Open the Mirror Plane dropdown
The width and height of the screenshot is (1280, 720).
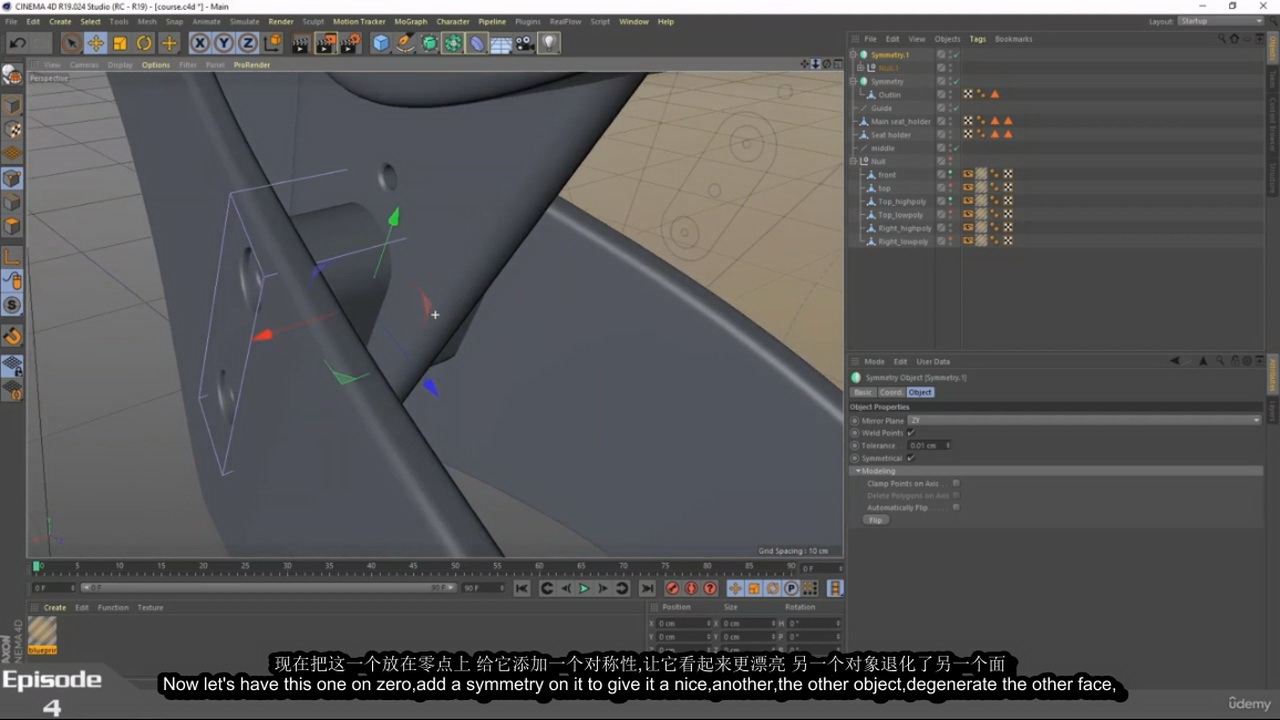click(1085, 420)
